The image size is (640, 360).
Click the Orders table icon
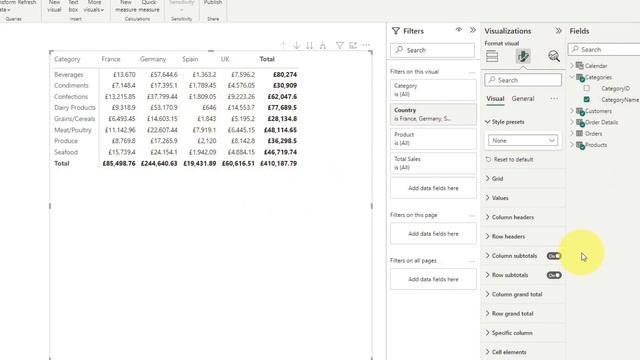(x=580, y=133)
